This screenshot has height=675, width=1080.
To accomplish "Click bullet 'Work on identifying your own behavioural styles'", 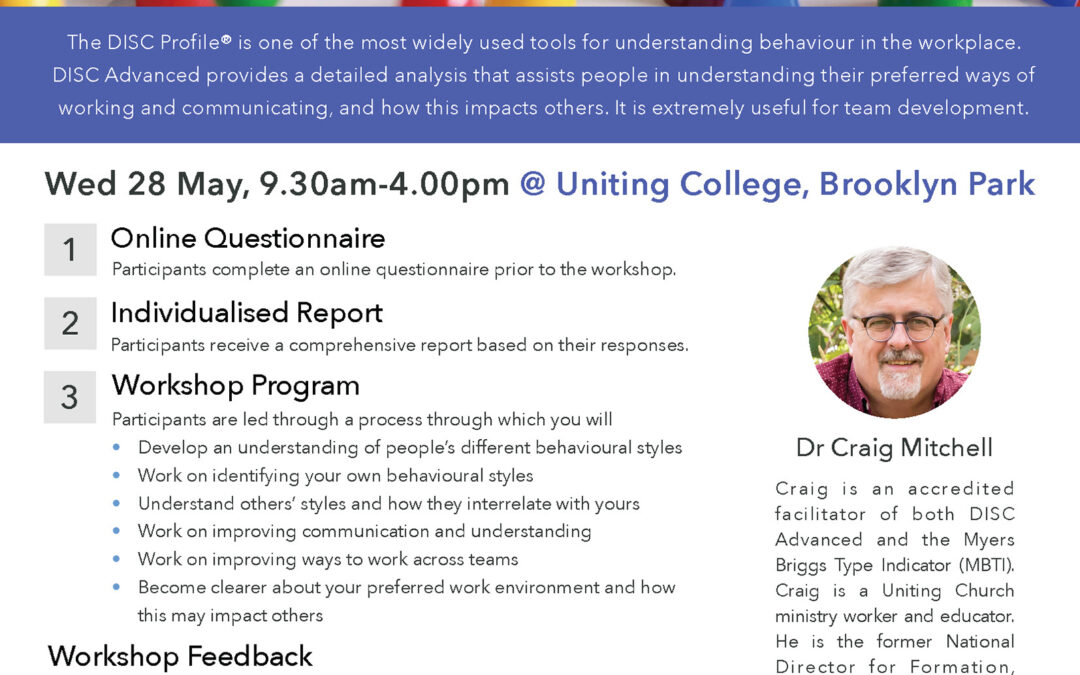I will coord(335,476).
